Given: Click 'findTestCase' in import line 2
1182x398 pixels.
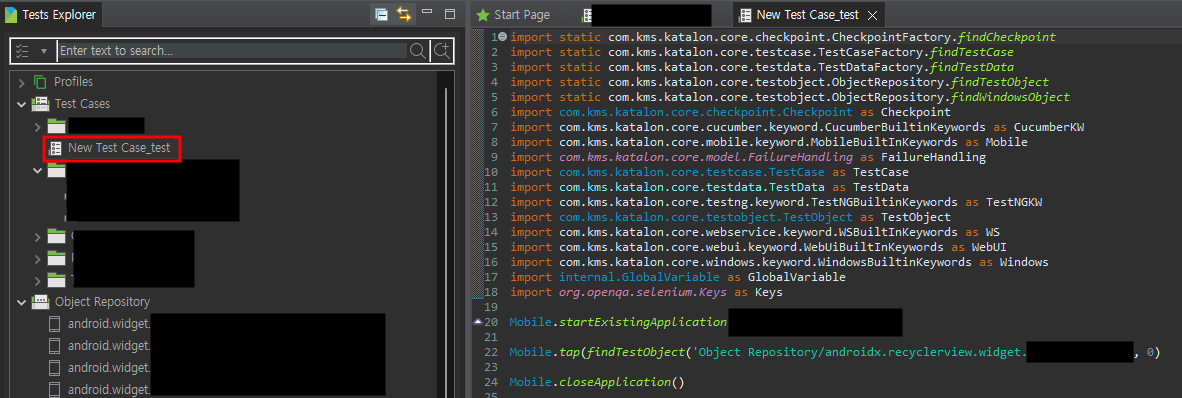Looking at the screenshot, I should [x=972, y=52].
